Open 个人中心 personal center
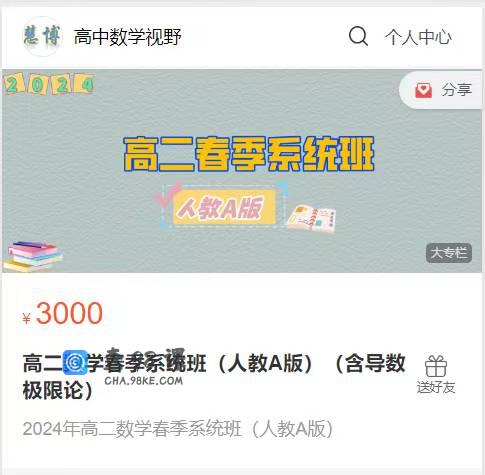 tap(418, 37)
